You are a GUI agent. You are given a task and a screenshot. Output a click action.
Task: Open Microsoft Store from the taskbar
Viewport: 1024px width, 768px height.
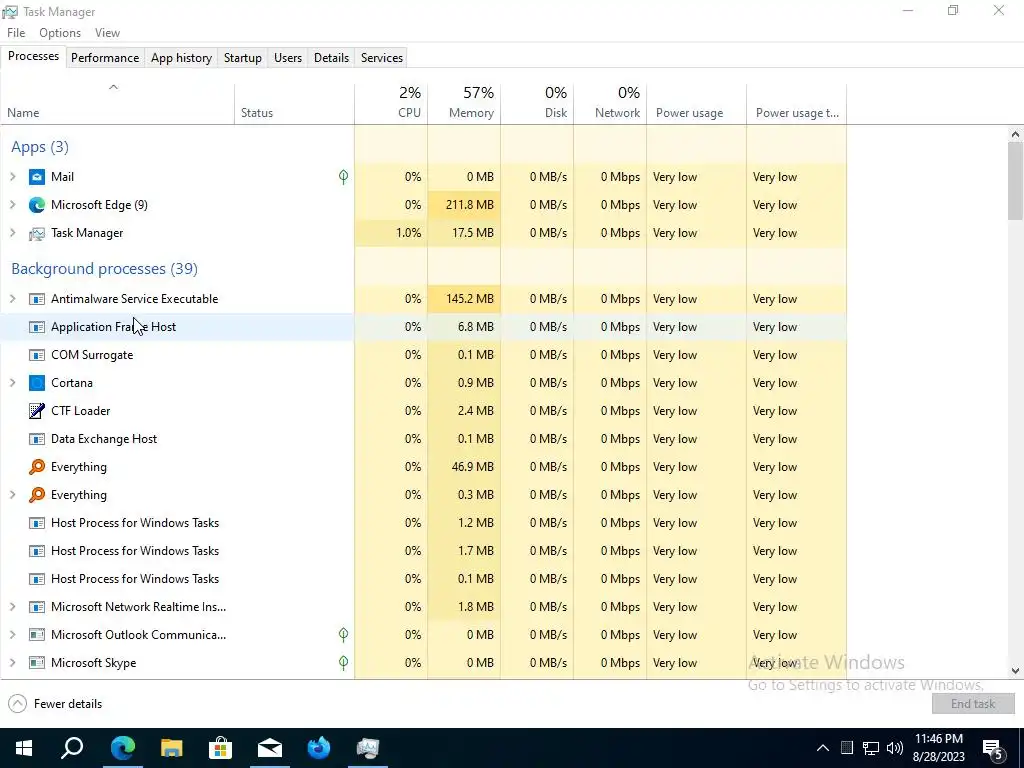tap(220, 748)
